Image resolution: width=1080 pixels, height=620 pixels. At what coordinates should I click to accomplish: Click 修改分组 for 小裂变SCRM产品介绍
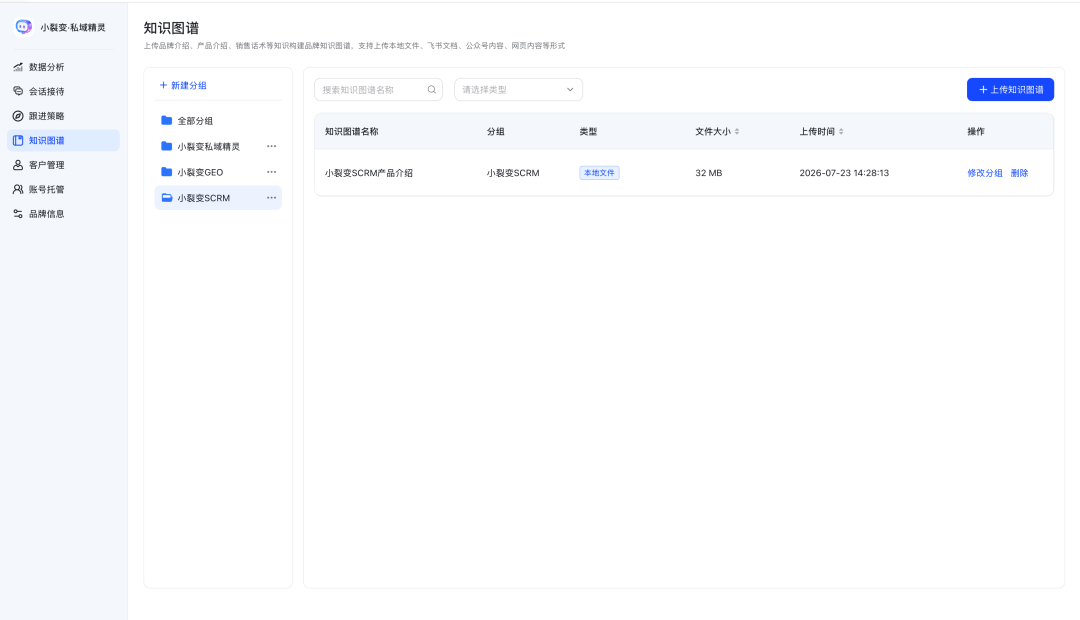pyautogui.click(x=985, y=173)
